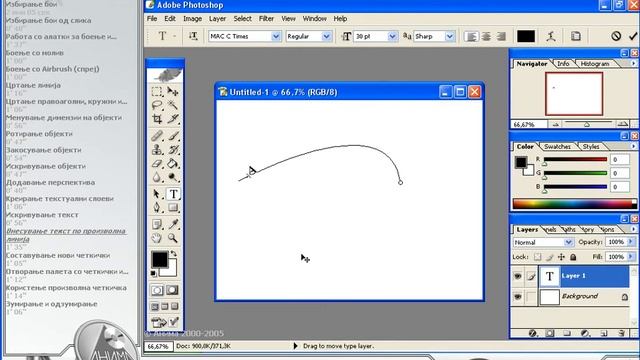Select the Shape tool

point(173,208)
